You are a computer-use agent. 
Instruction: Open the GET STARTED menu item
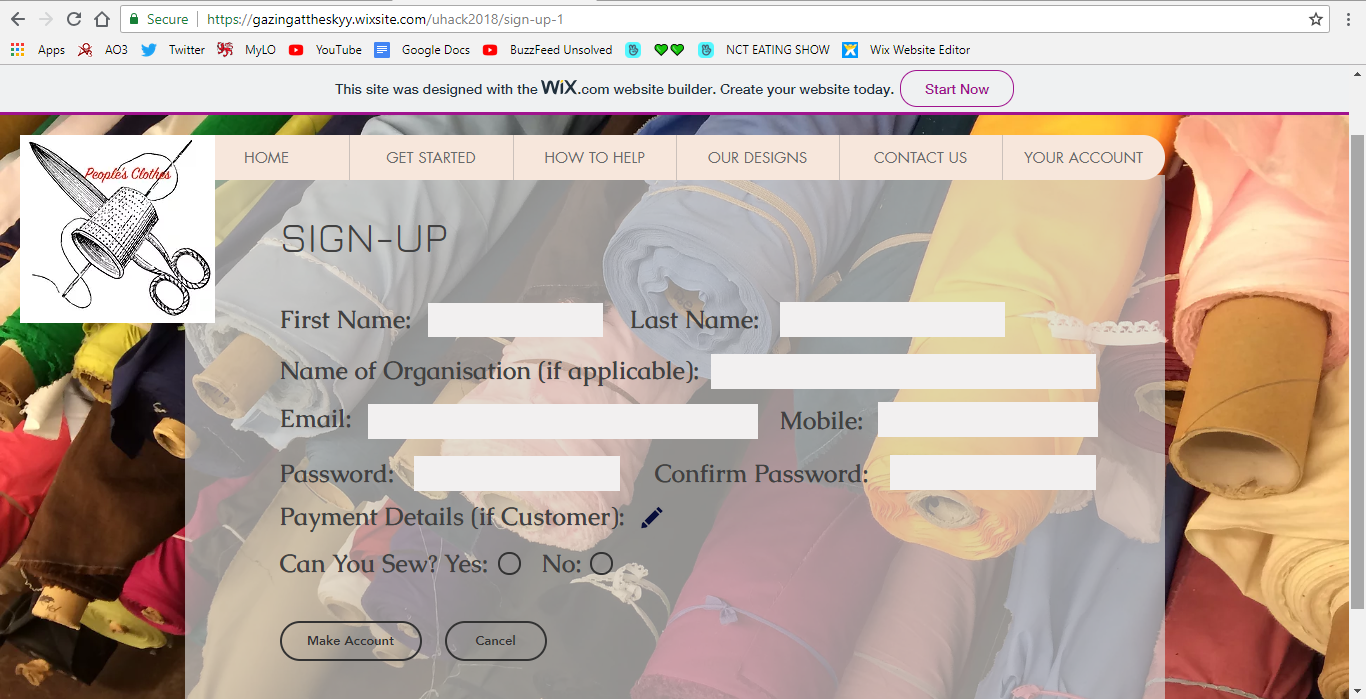(431, 157)
